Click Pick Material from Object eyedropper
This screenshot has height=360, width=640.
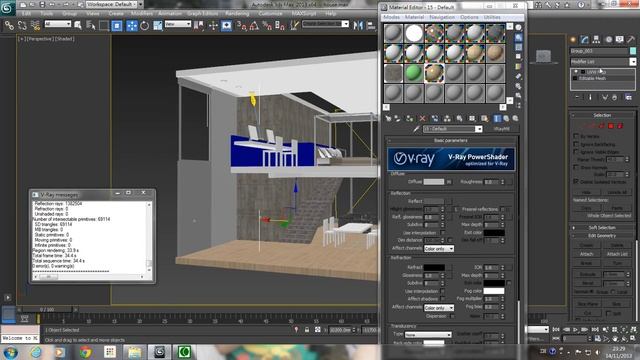pos(416,129)
